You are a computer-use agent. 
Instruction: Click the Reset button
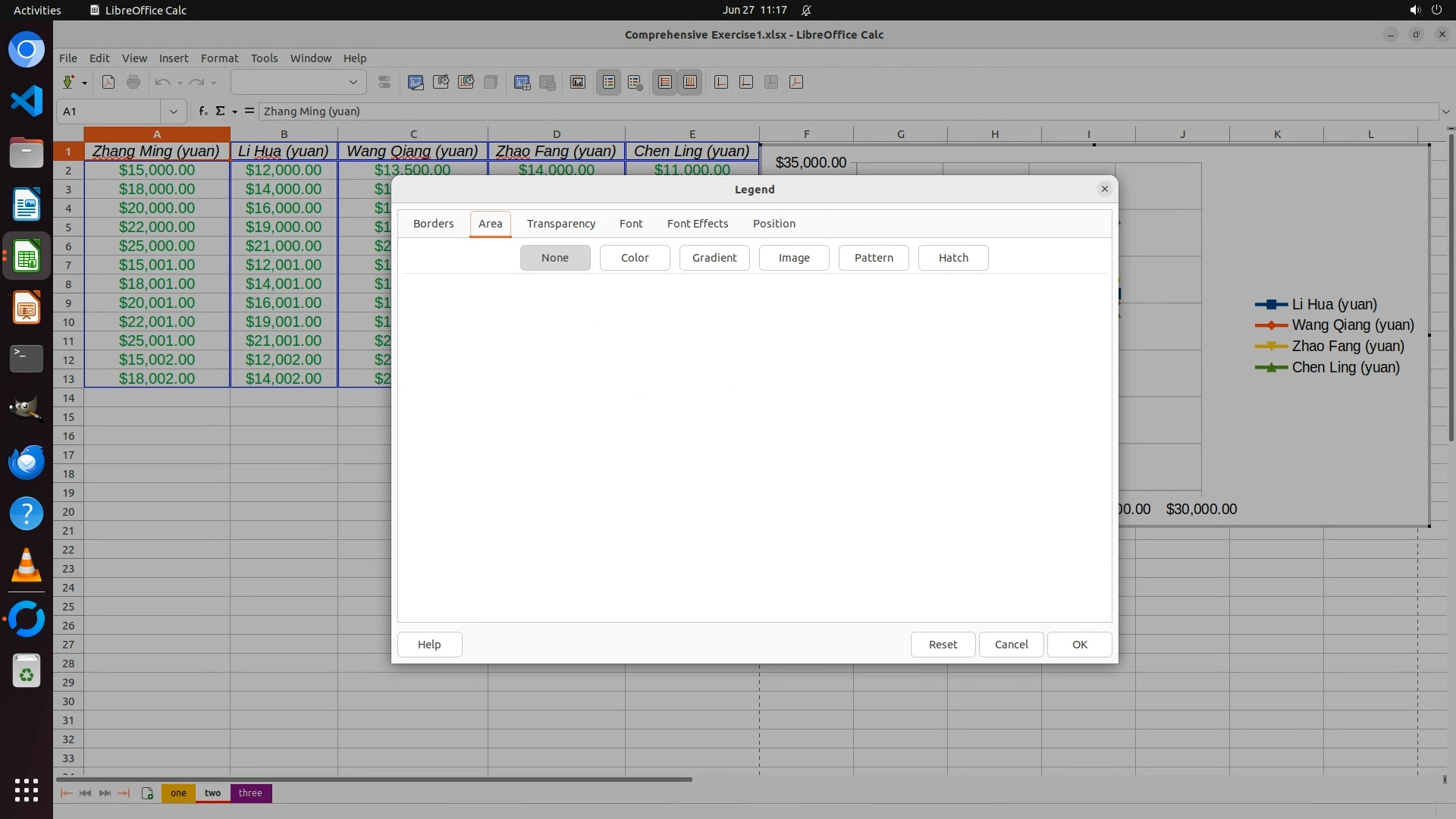pos(943,645)
